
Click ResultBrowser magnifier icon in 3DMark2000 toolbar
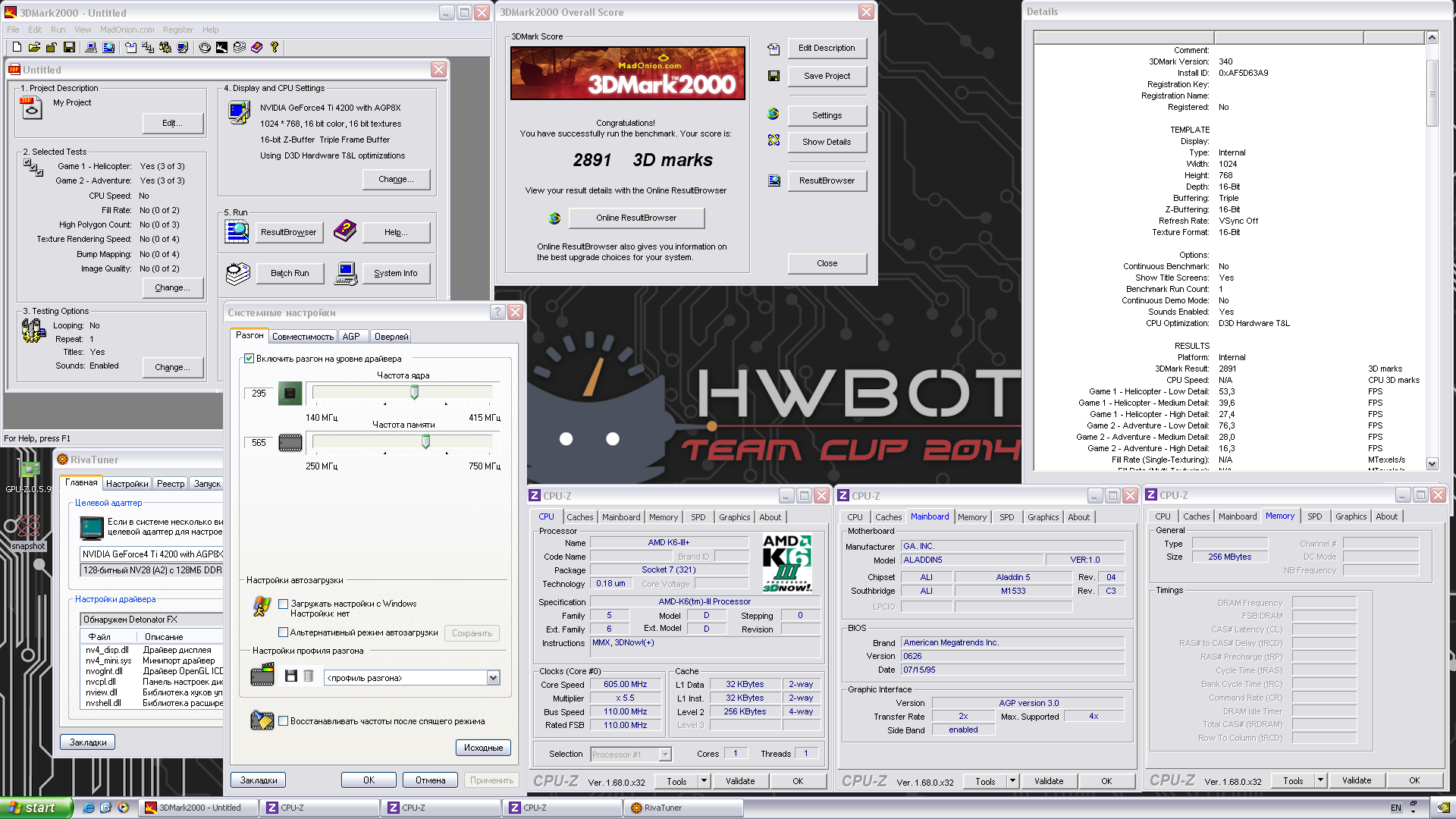pos(108,47)
